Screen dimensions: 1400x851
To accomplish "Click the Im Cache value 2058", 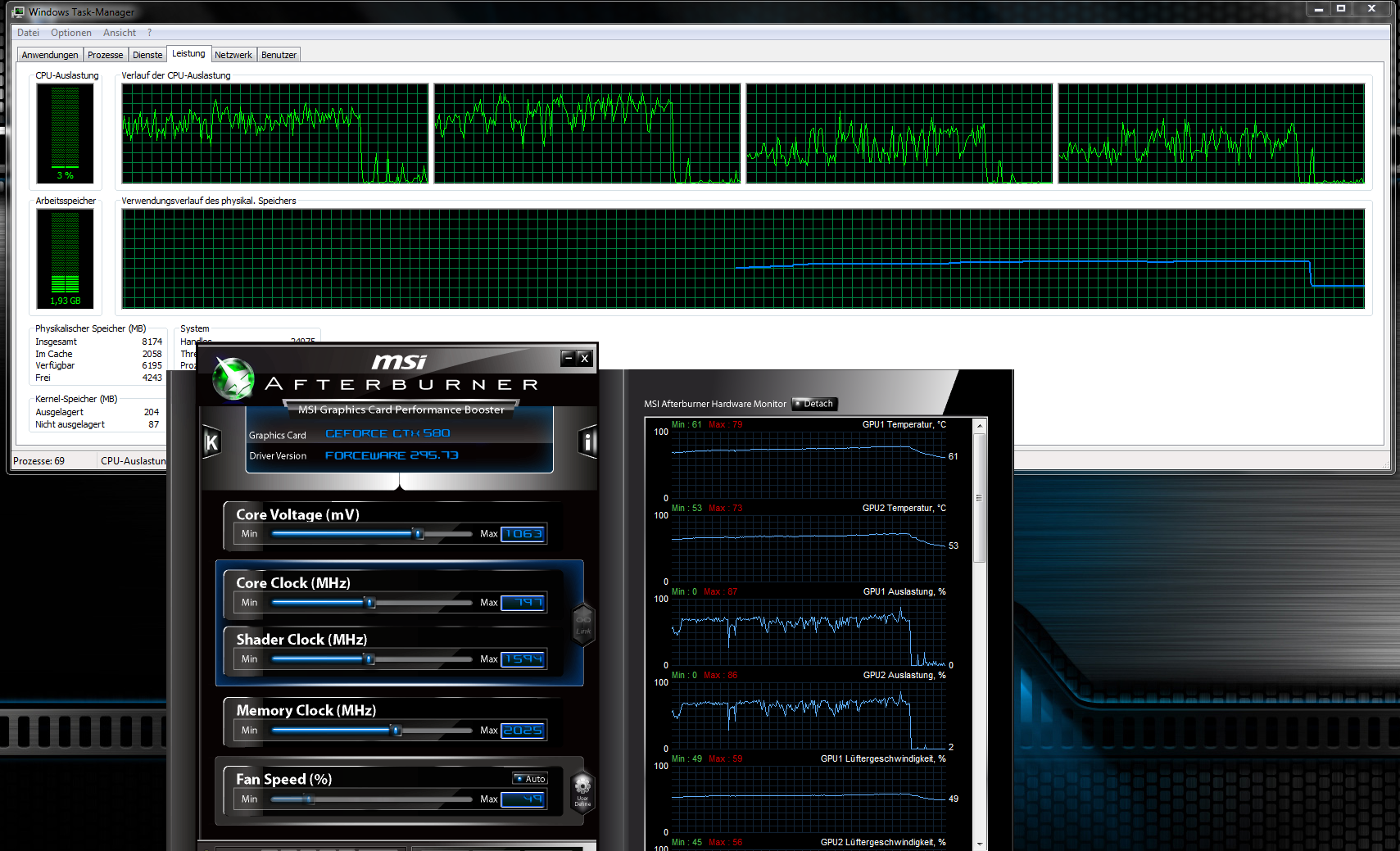I will click(152, 355).
